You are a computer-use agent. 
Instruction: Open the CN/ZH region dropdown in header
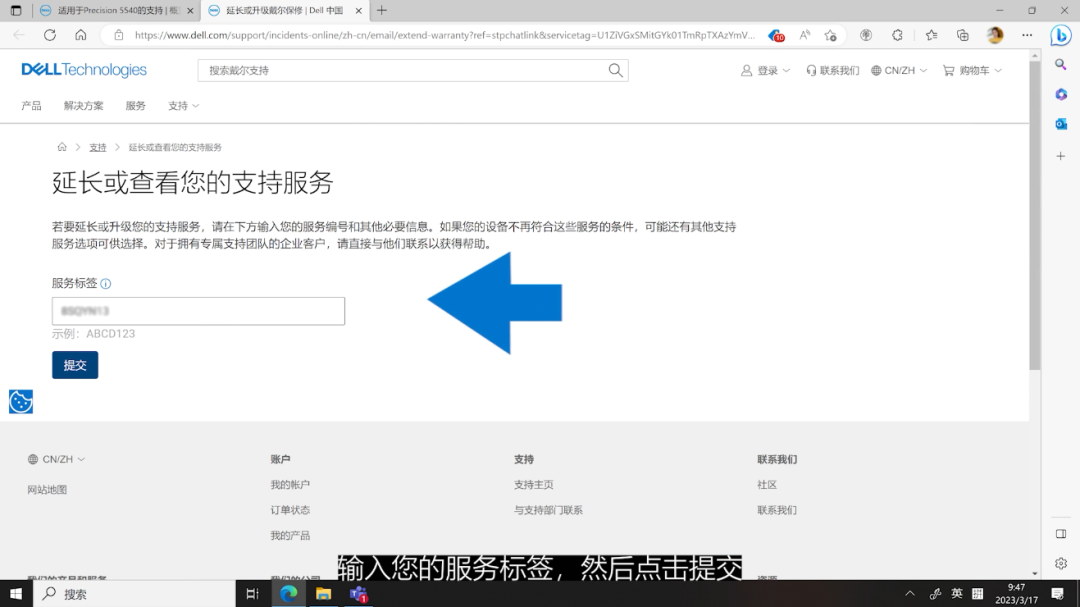897,70
